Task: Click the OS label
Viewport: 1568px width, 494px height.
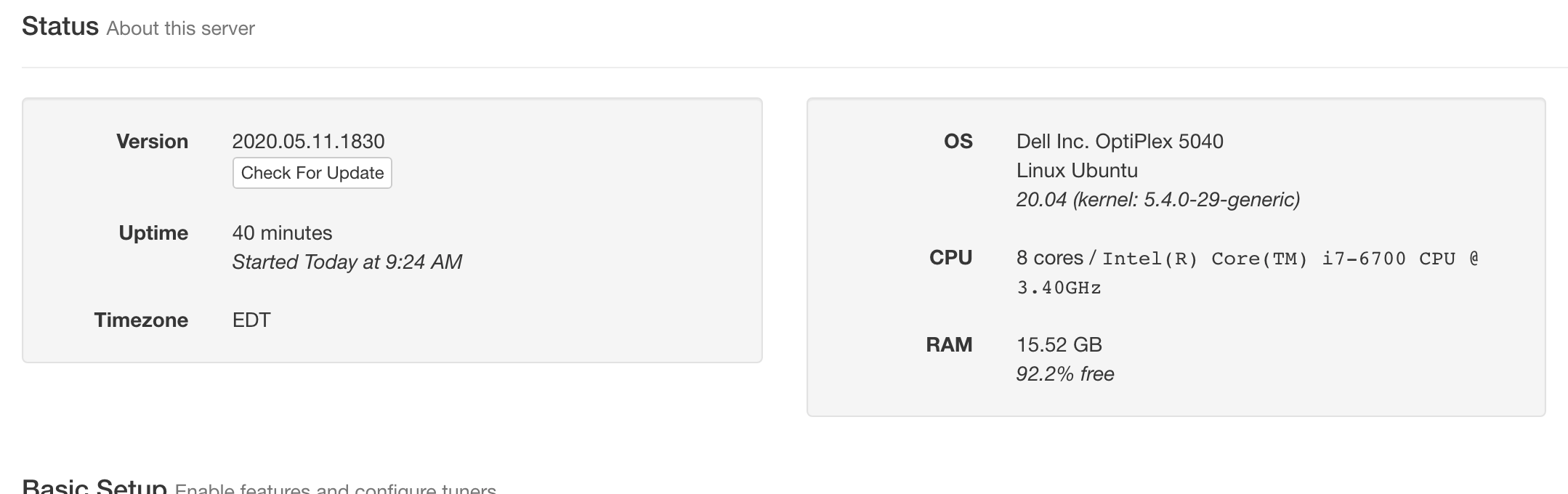Action: (x=958, y=141)
